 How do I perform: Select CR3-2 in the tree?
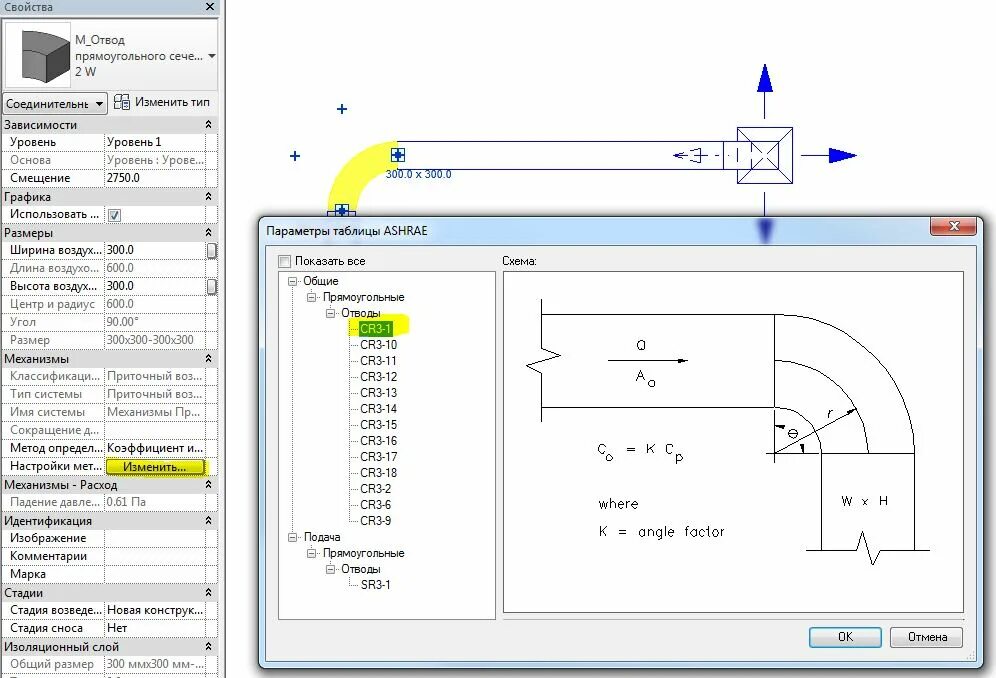pos(375,489)
